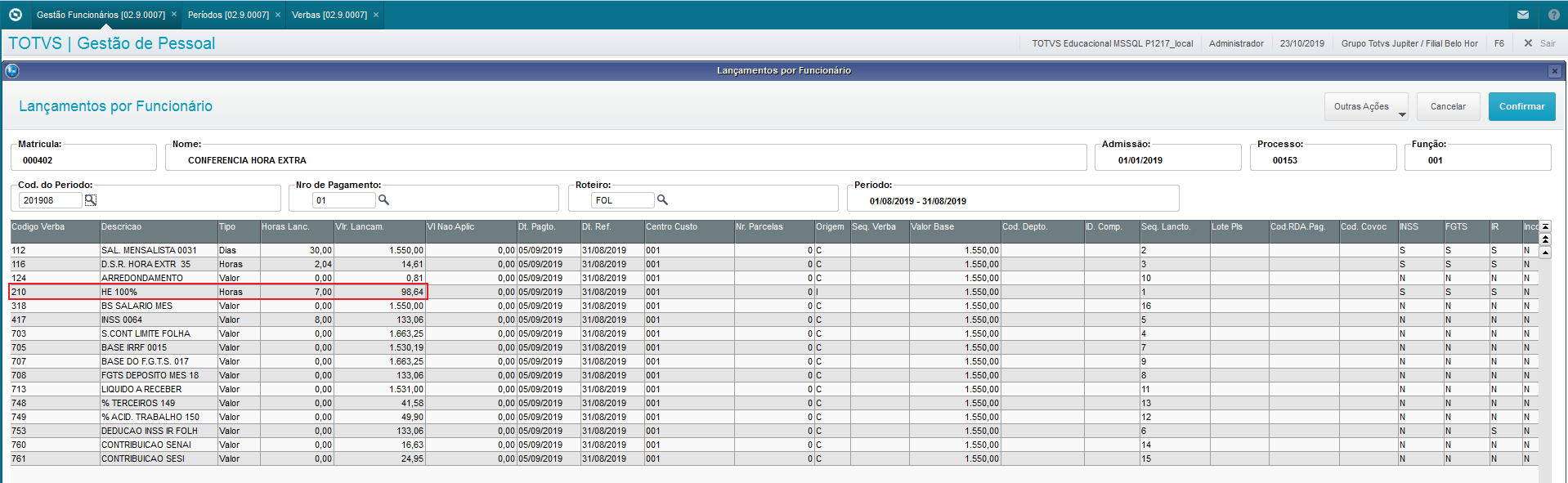The image size is (1568, 483).
Task: Click the Sair label in the header
Action: coord(1548,43)
